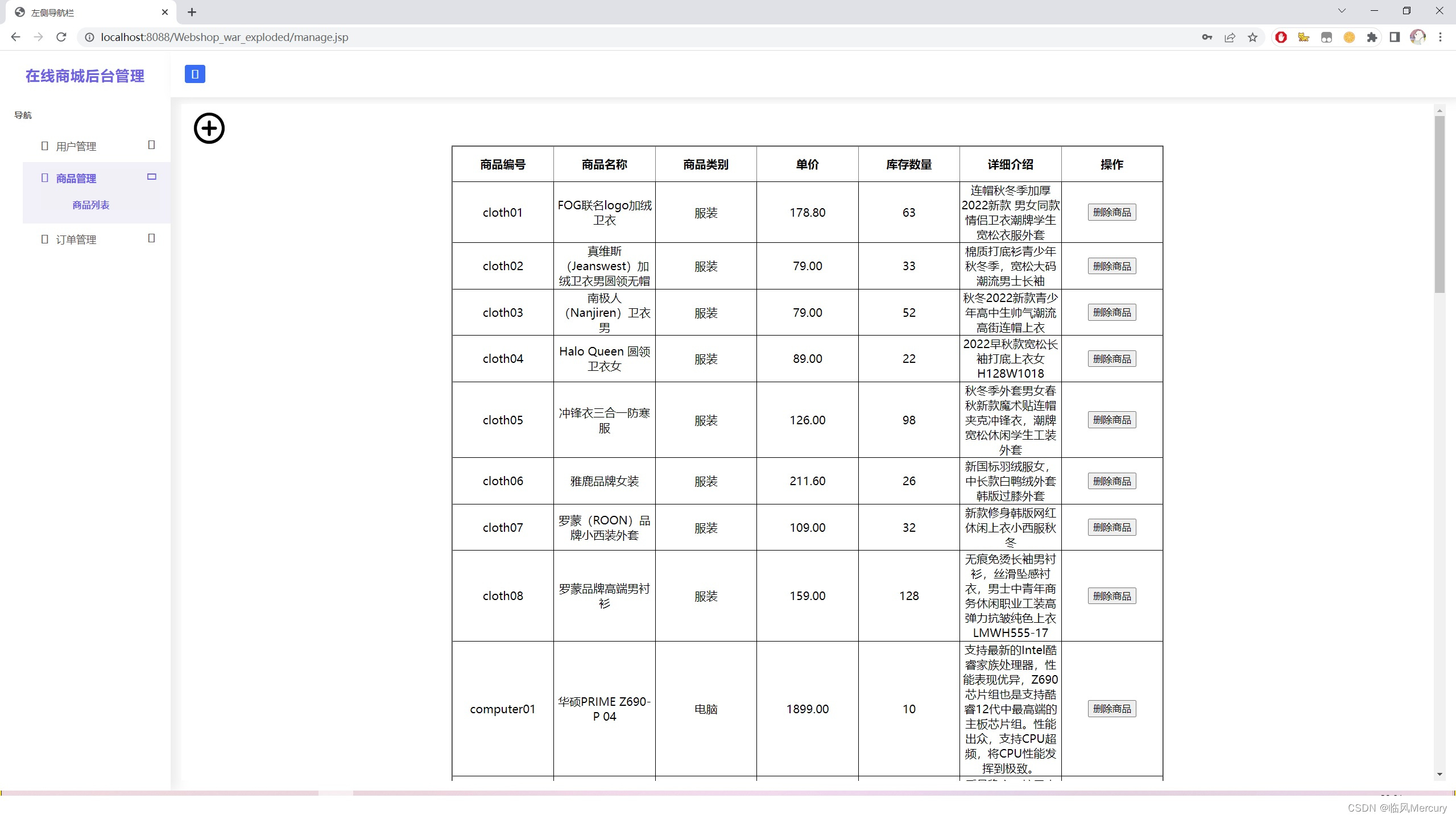The height and width of the screenshot is (819, 1456).
Task: Delete product cloth04 with 删除商品
Action: pyautogui.click(x=1112, y=359)
